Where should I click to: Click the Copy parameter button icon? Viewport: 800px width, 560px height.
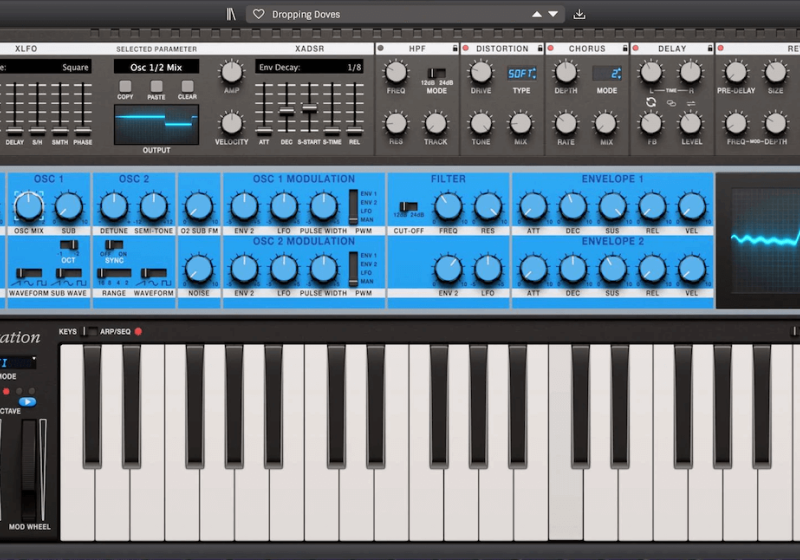point(125,87)
